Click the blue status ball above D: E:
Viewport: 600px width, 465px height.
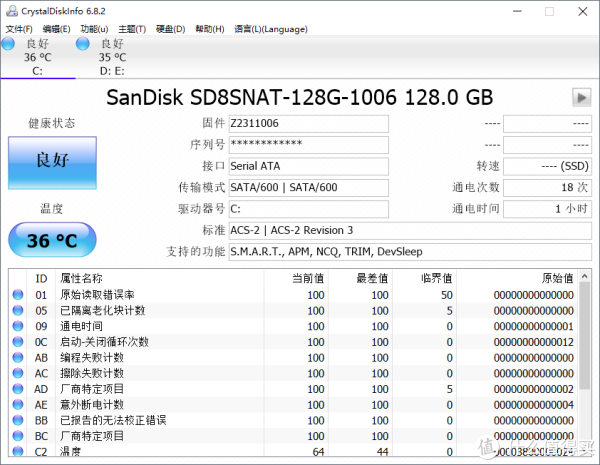coord(83,44)
